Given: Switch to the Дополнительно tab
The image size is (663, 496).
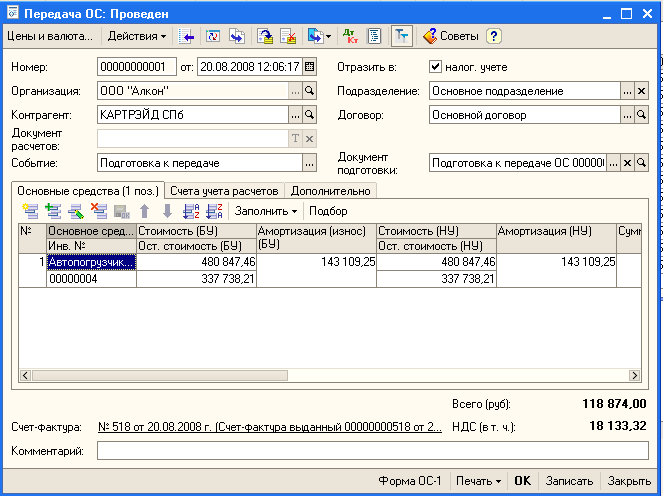Looking at the screenshot, I should (329, 190).
